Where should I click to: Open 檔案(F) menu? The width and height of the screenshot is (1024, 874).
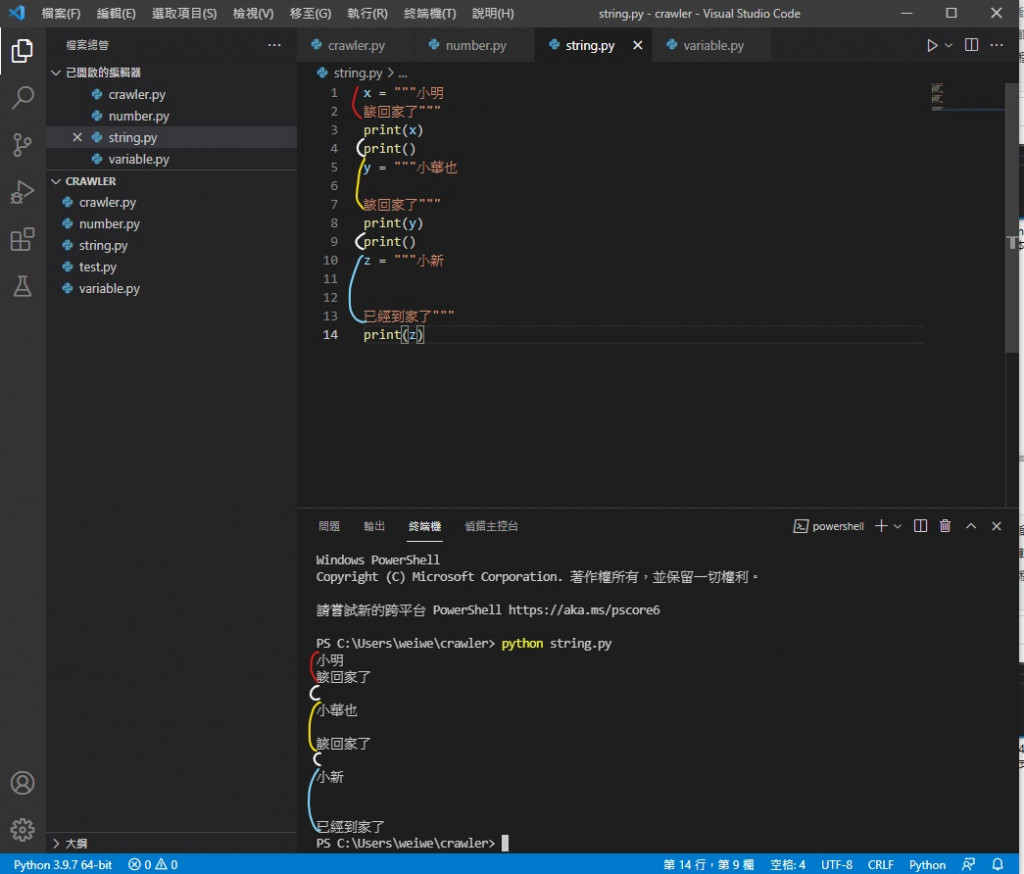coord(61,13)
